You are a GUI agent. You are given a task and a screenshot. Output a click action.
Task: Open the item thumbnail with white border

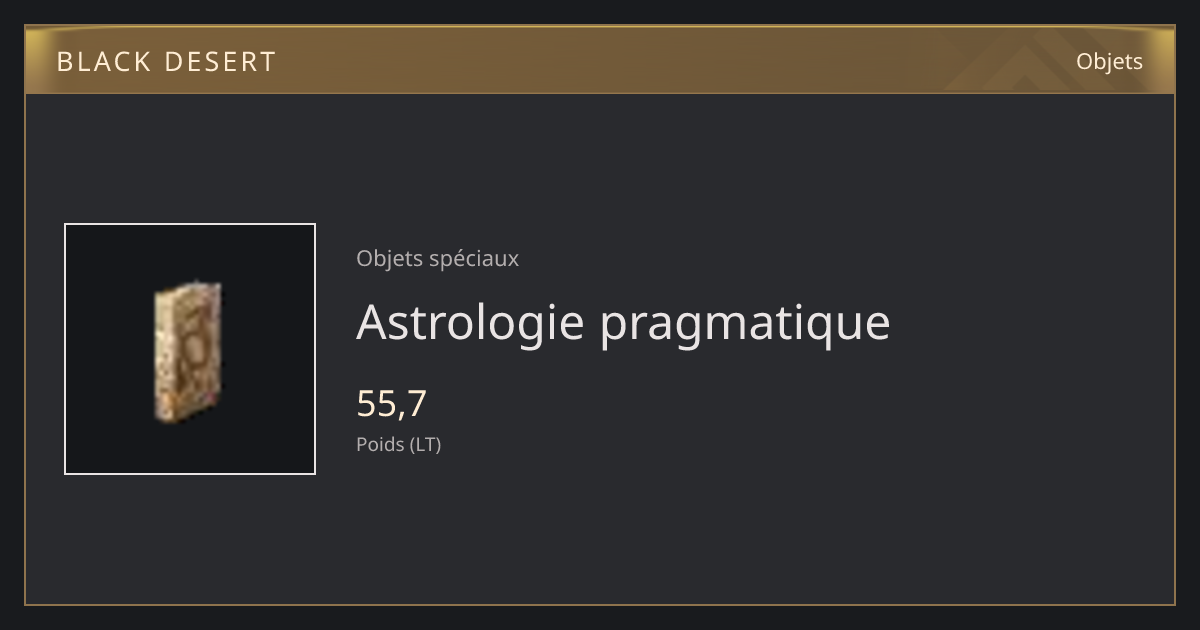coord(190,349)
